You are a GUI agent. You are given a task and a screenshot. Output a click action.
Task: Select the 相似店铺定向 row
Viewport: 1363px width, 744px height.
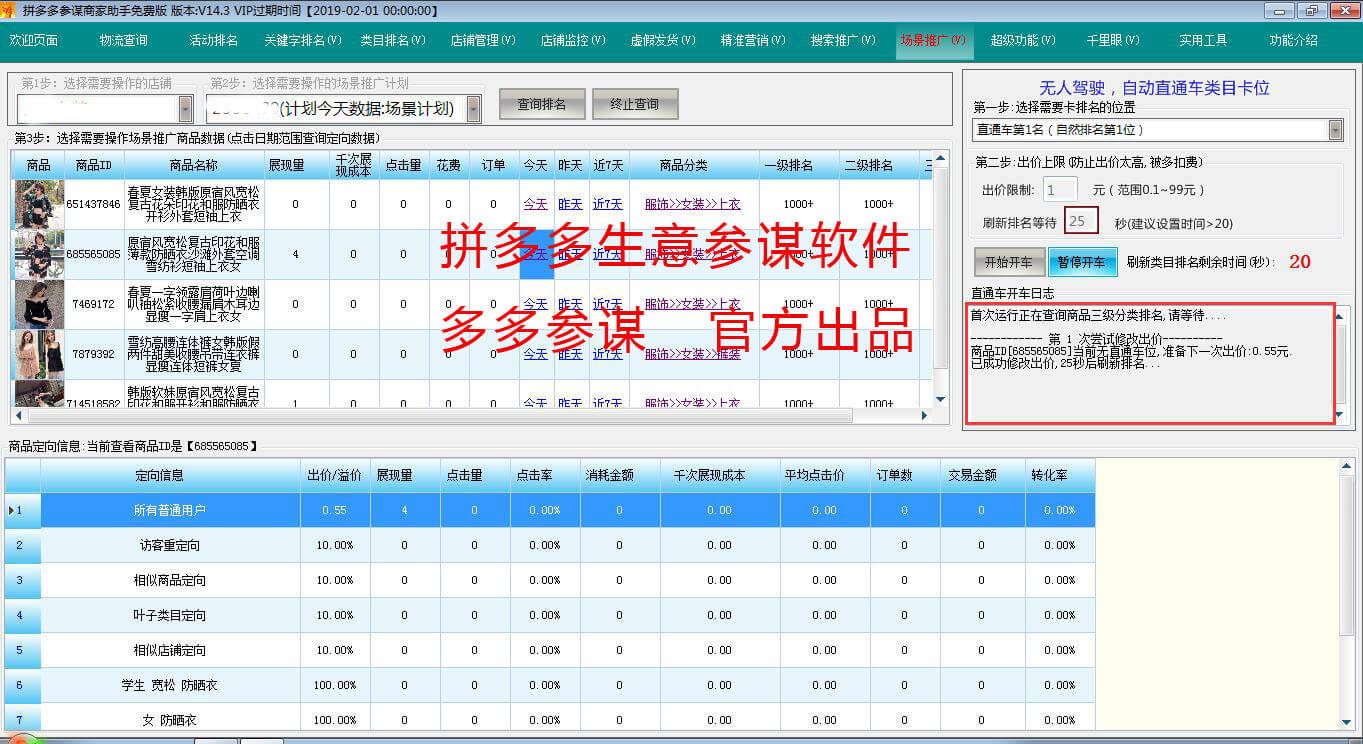tap(550, 650)
